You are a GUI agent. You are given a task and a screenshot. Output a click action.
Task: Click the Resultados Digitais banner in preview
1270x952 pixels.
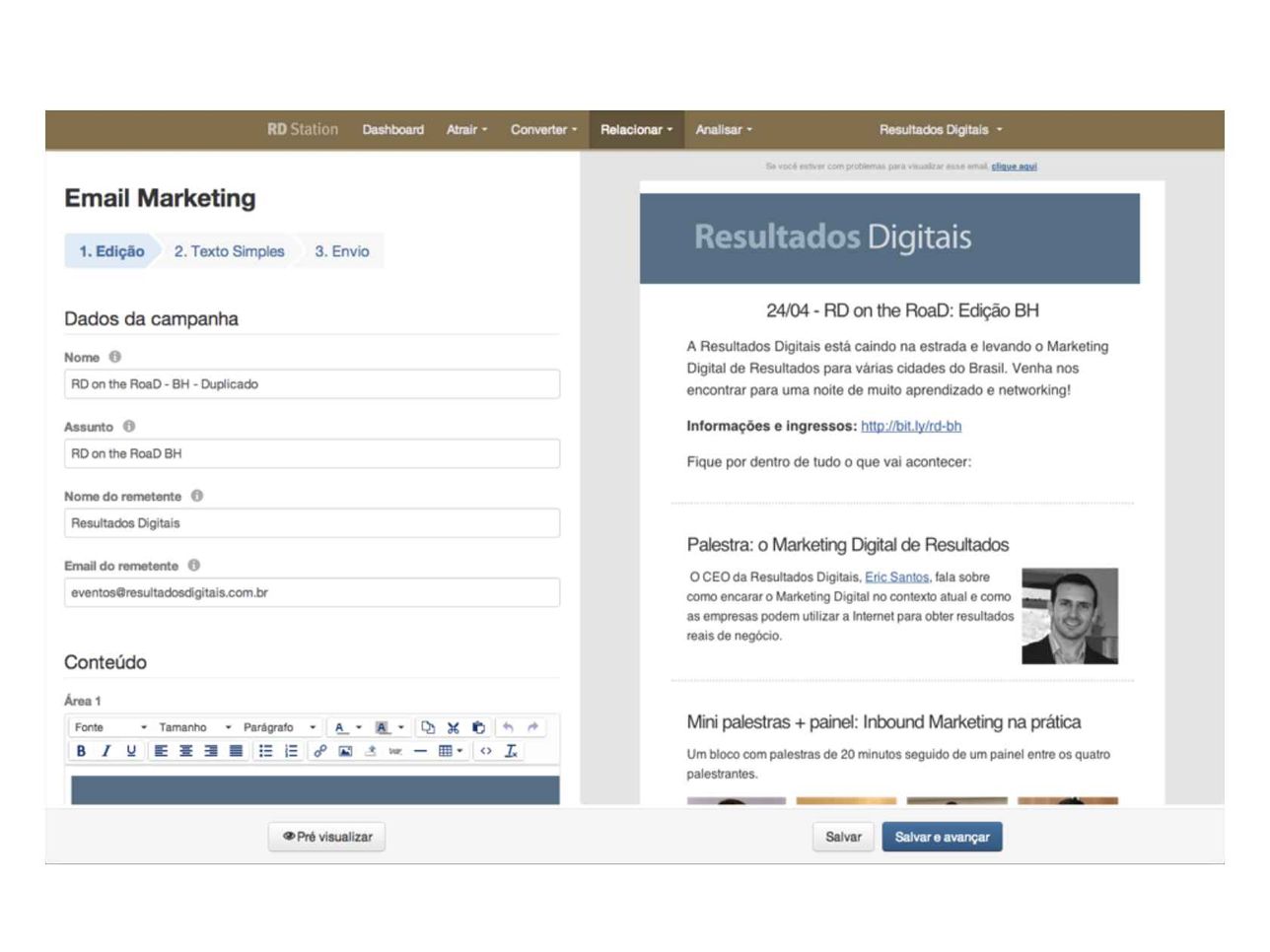coord(889,238)
